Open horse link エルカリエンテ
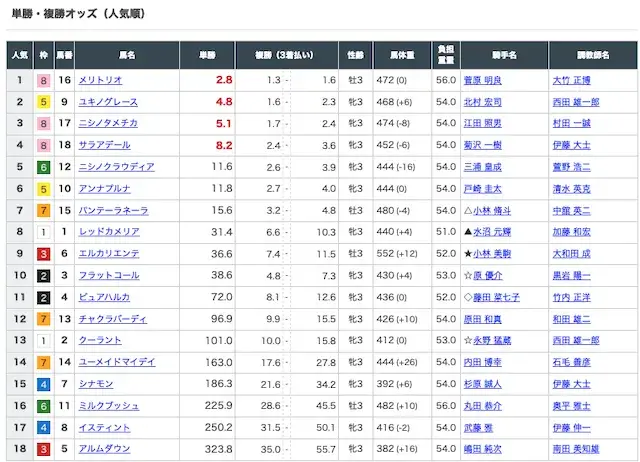The image size is (640, 462). [109, 253]
